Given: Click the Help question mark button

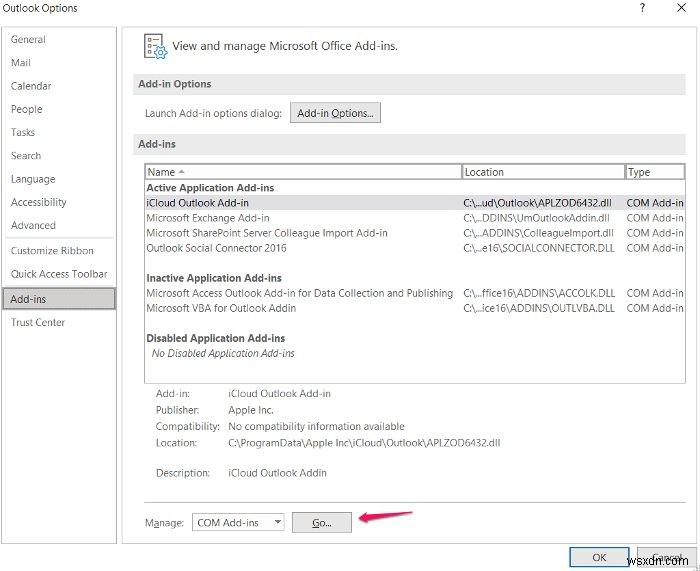Looking at the screenshot, I should (x=642, y=8).
